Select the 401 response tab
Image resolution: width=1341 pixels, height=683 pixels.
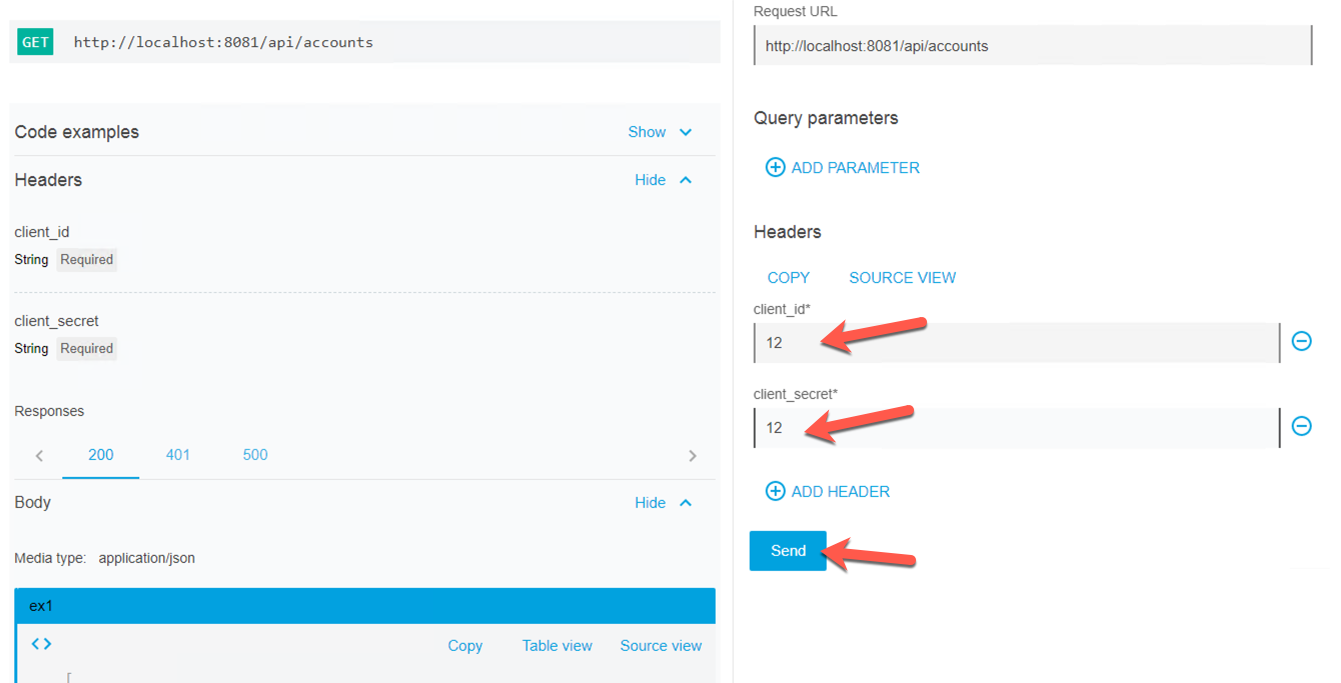[178, 455]
